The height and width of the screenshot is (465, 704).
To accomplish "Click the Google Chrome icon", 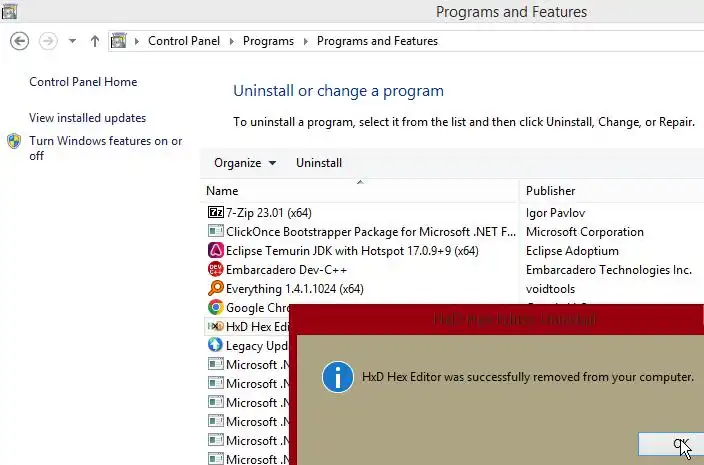I will 216,307.
